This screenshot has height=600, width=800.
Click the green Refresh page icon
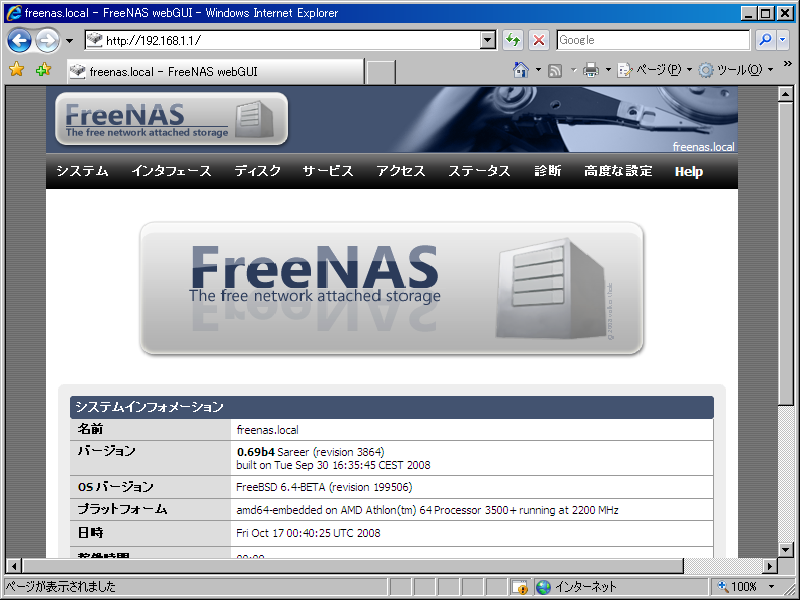(x=513, y=40)
